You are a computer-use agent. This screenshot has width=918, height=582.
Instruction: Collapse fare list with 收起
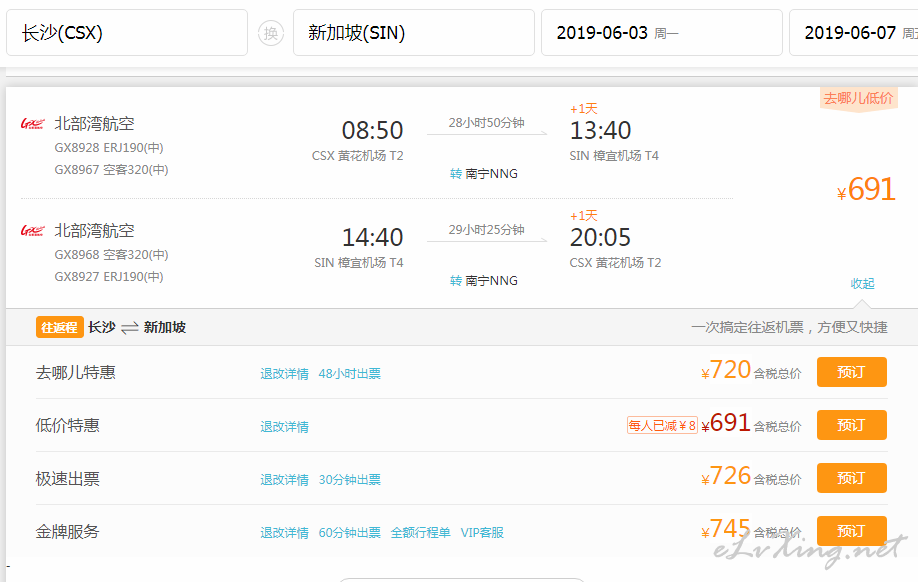tap(862, 284)
